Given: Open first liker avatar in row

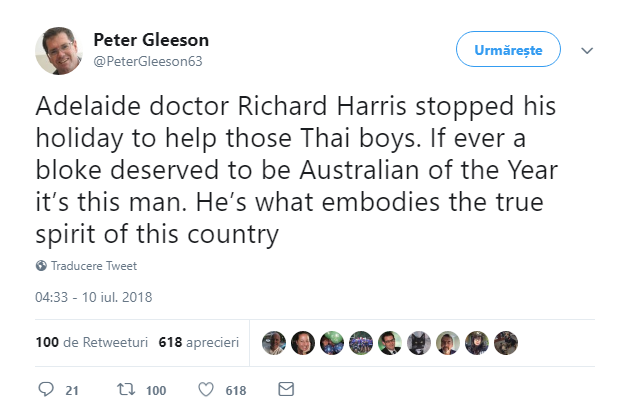Looking at the screenshot, I should pos(274,343).
